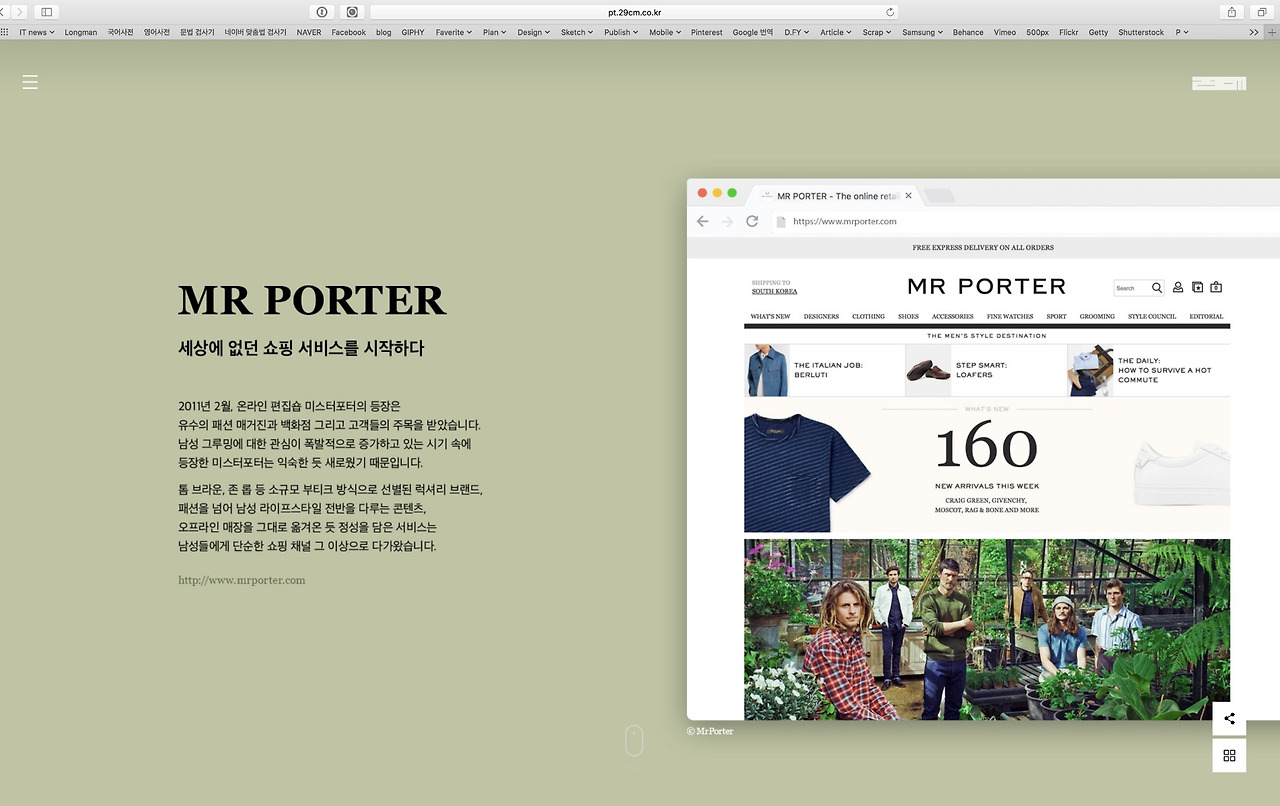Open the MR PORTER wish list icon
1280x806 pixels.
tap(1197, 287)
